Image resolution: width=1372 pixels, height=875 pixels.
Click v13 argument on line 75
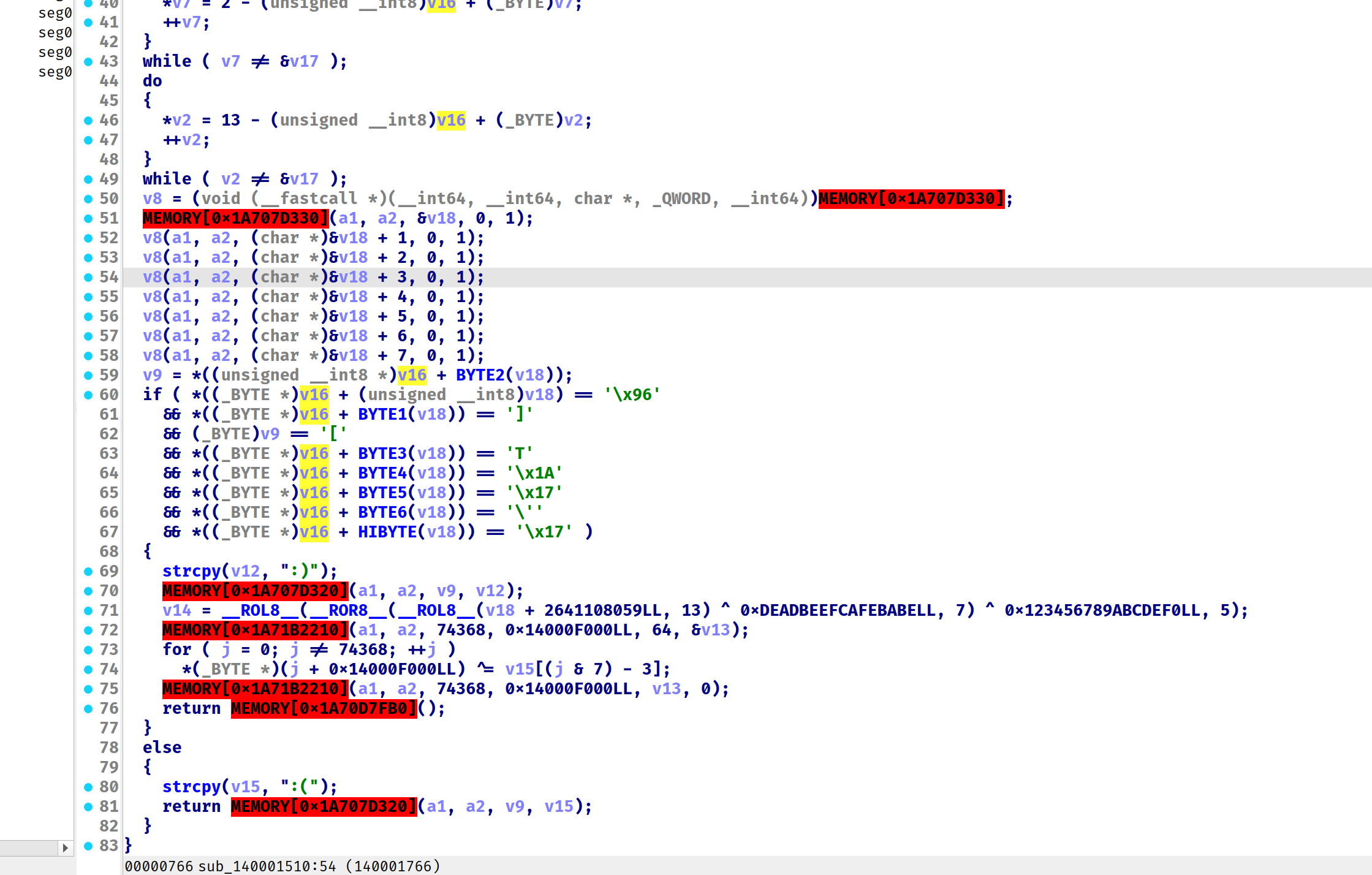(x=667, y=689)
